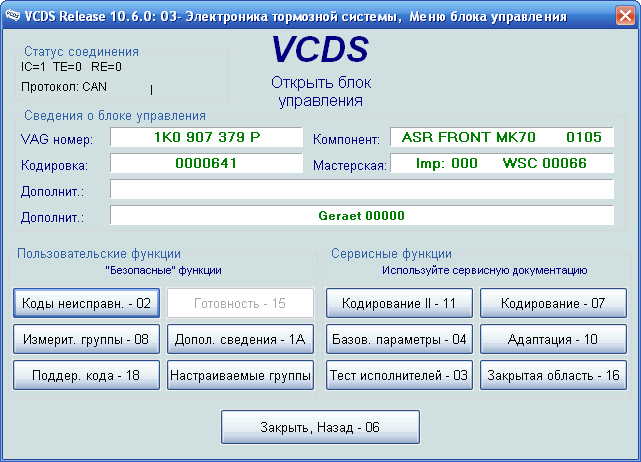The width and height of the screenshot is (641, 462).
Task: Click Мастерская field with WSC 00066
Action: click(x=502, y=163)
